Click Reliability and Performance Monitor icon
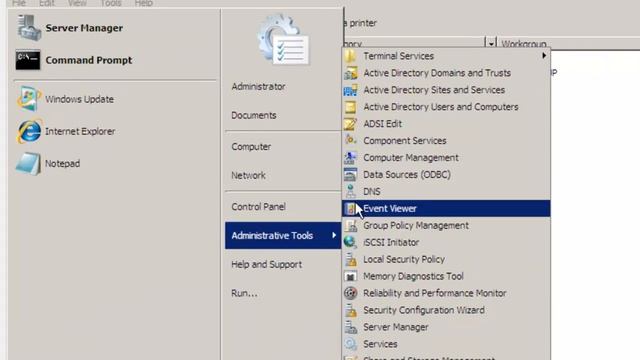 [350, 293]
